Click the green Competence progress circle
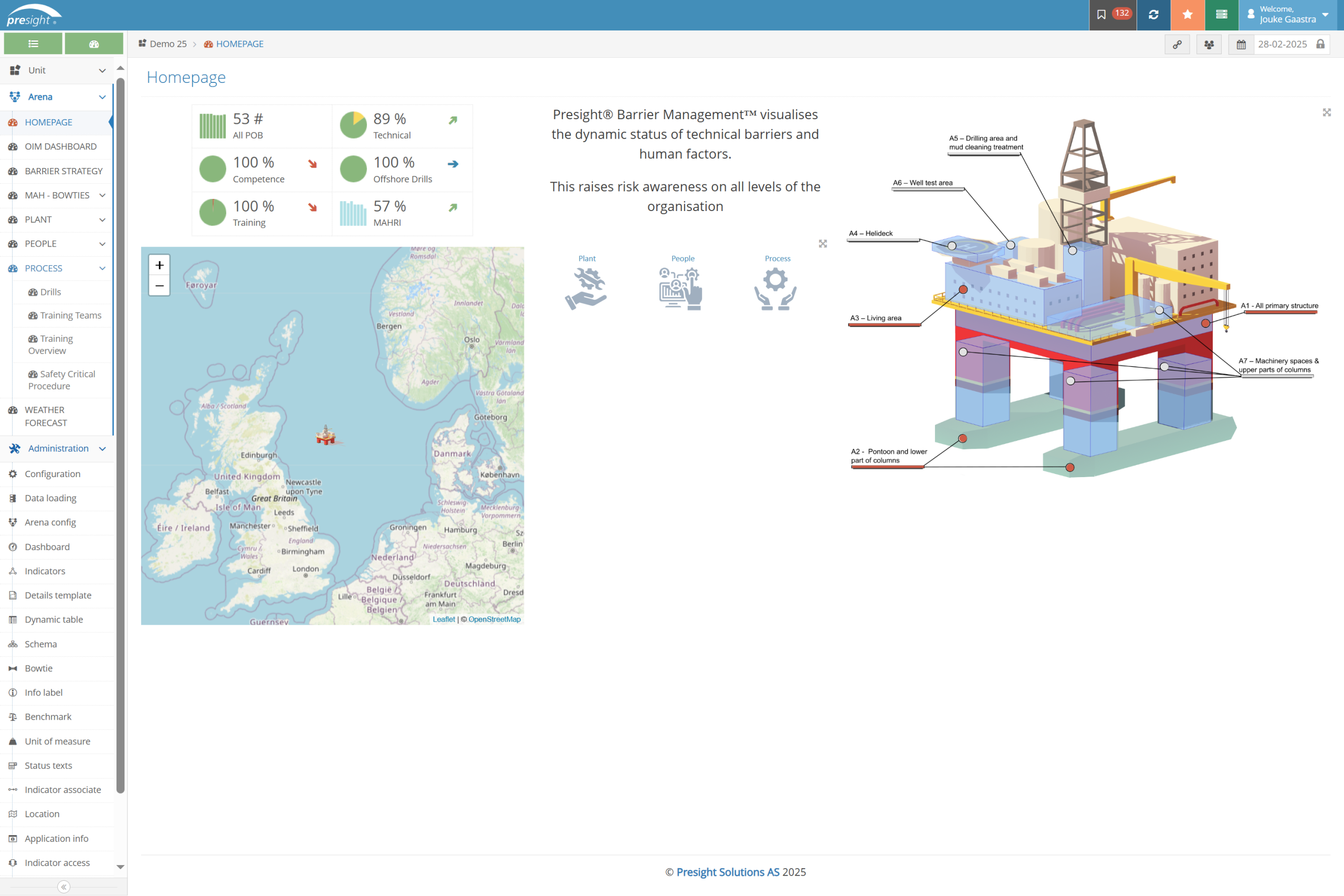The width and height of the screenshot is (1344, 896). point(212,168)
